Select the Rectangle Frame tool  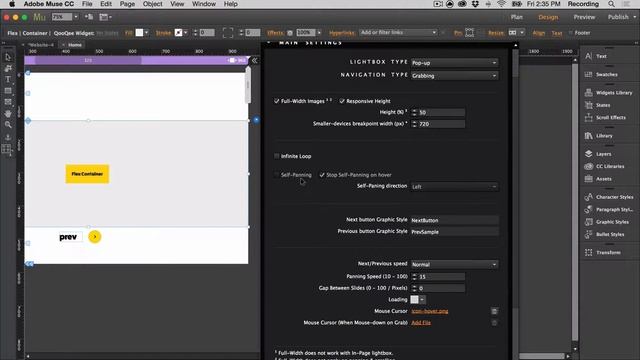(8, 102)
